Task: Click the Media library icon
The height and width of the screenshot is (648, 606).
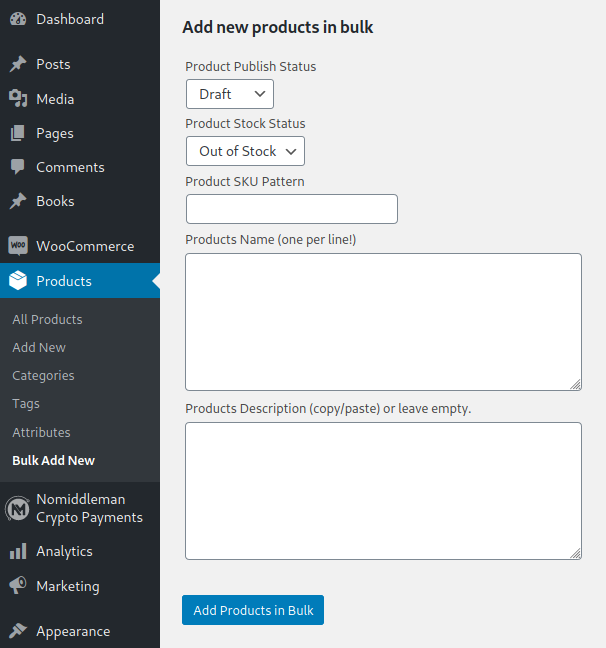Action: (x=18, y=99)
